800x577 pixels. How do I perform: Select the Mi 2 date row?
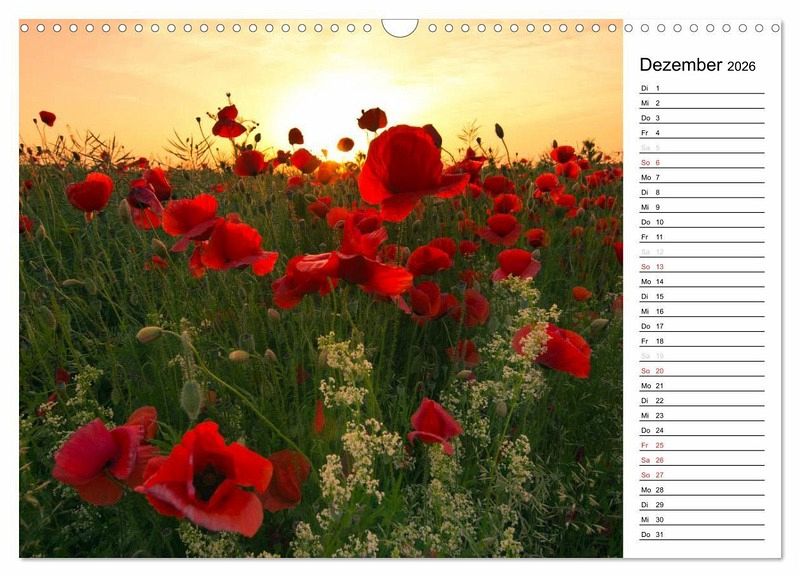tap(702, 103)
